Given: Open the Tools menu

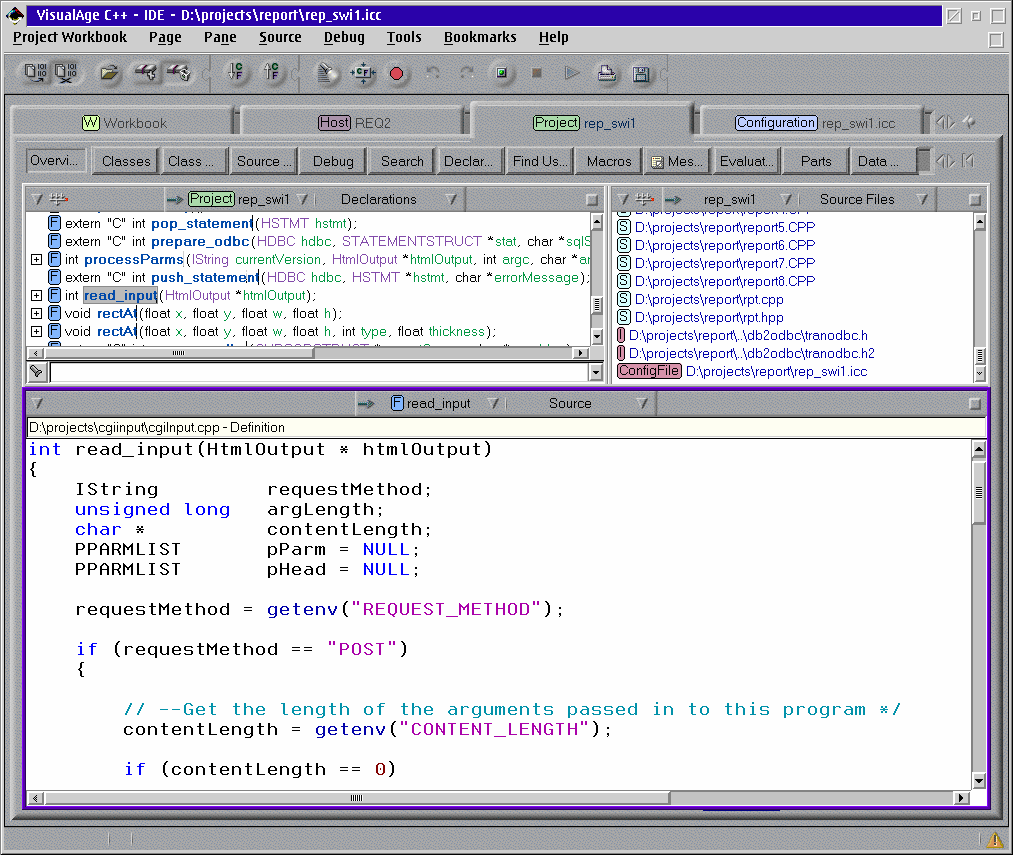Looking at the screenshot, I should 404,37.
